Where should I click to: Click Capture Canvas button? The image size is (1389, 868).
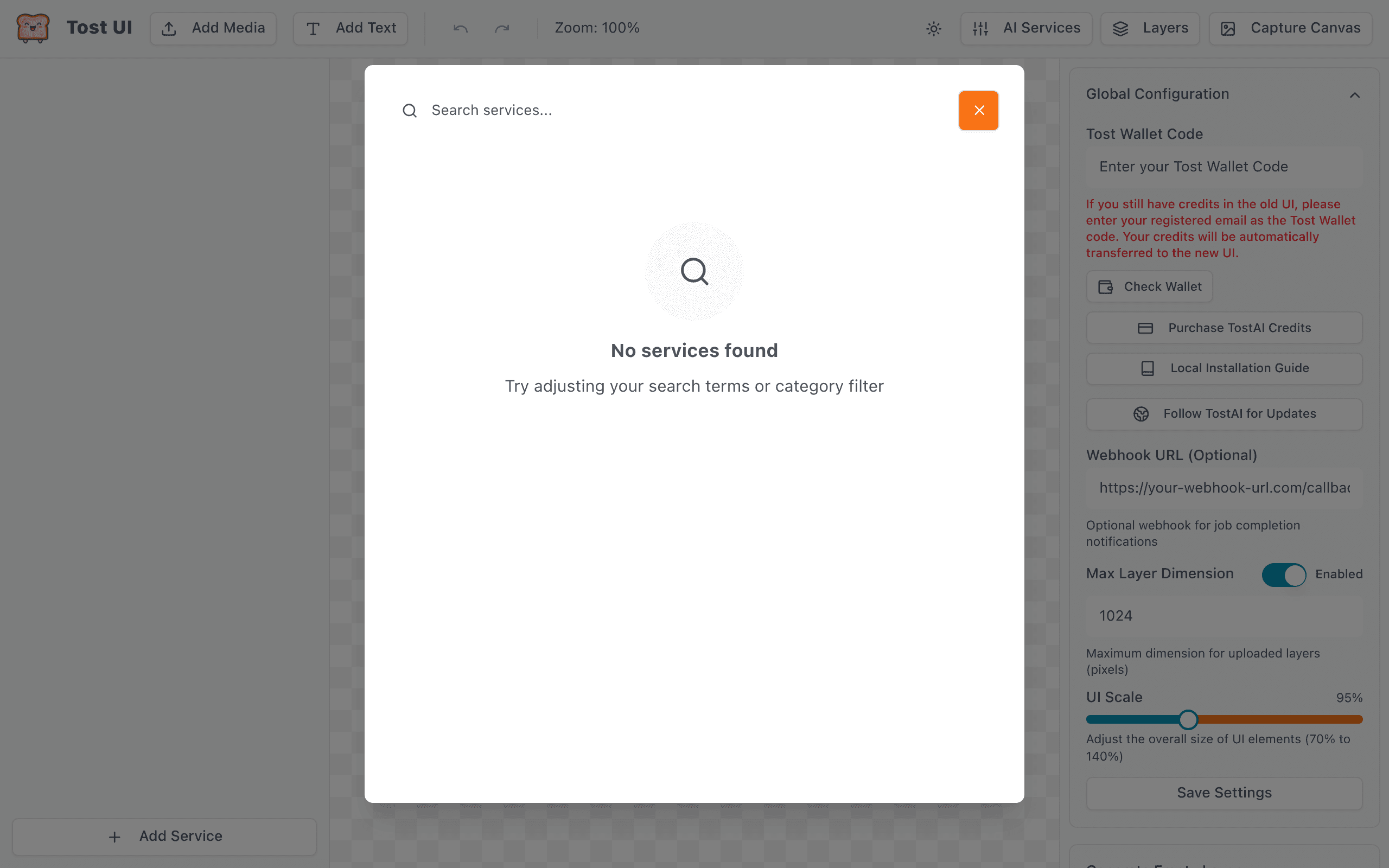(1290, 28)
